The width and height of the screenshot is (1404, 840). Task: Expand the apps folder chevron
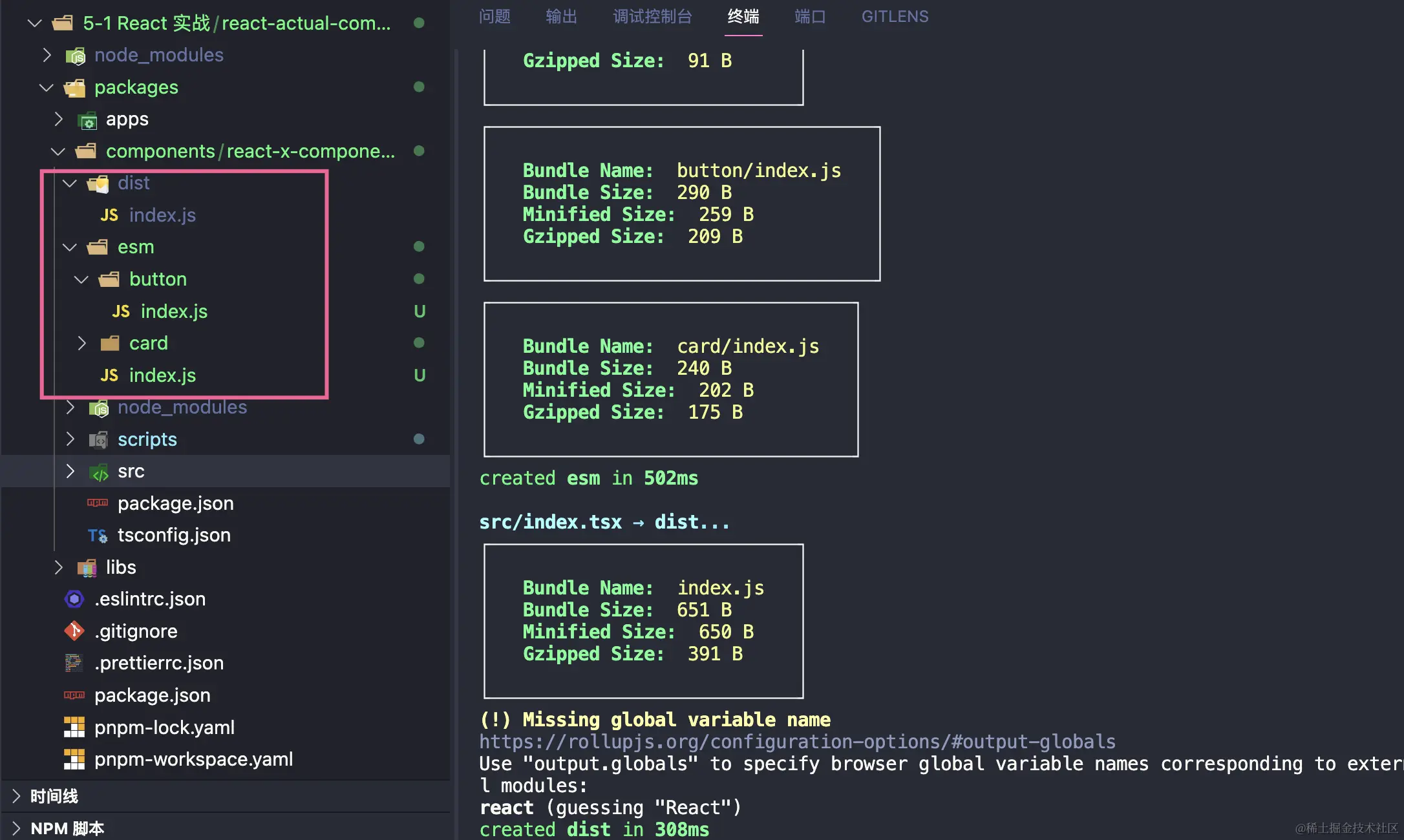(x=58, y=119)
